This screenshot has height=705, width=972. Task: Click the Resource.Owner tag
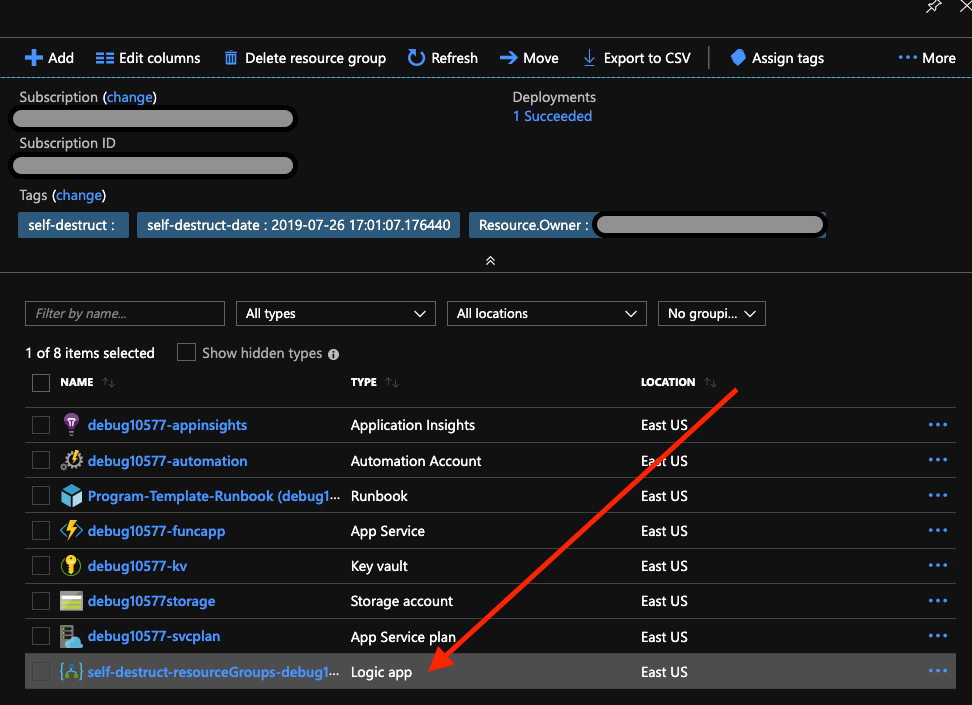(x=647, y=225)
